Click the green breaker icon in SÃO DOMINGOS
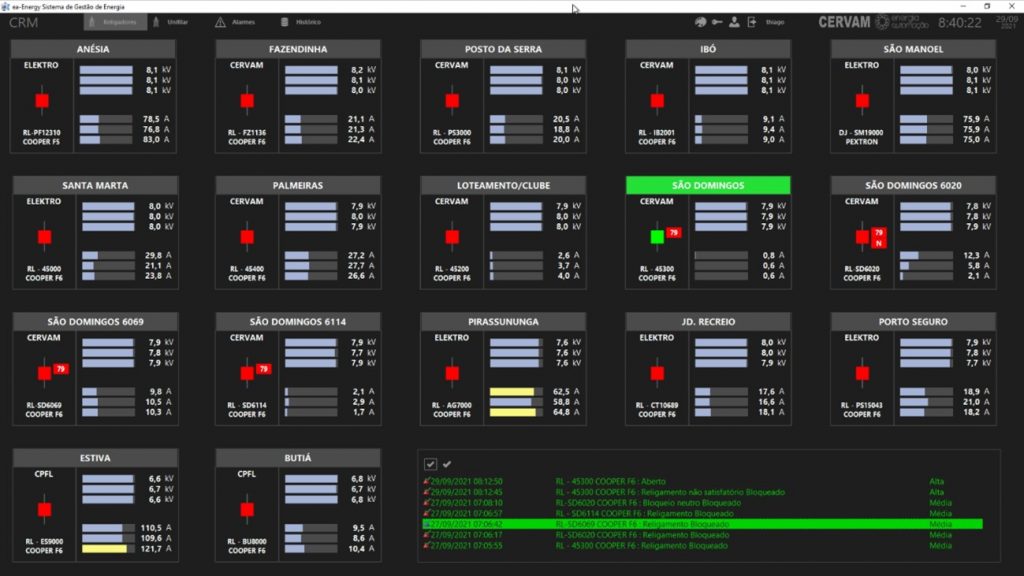This screenshot has height=576, width=1024. pos(658,238)
